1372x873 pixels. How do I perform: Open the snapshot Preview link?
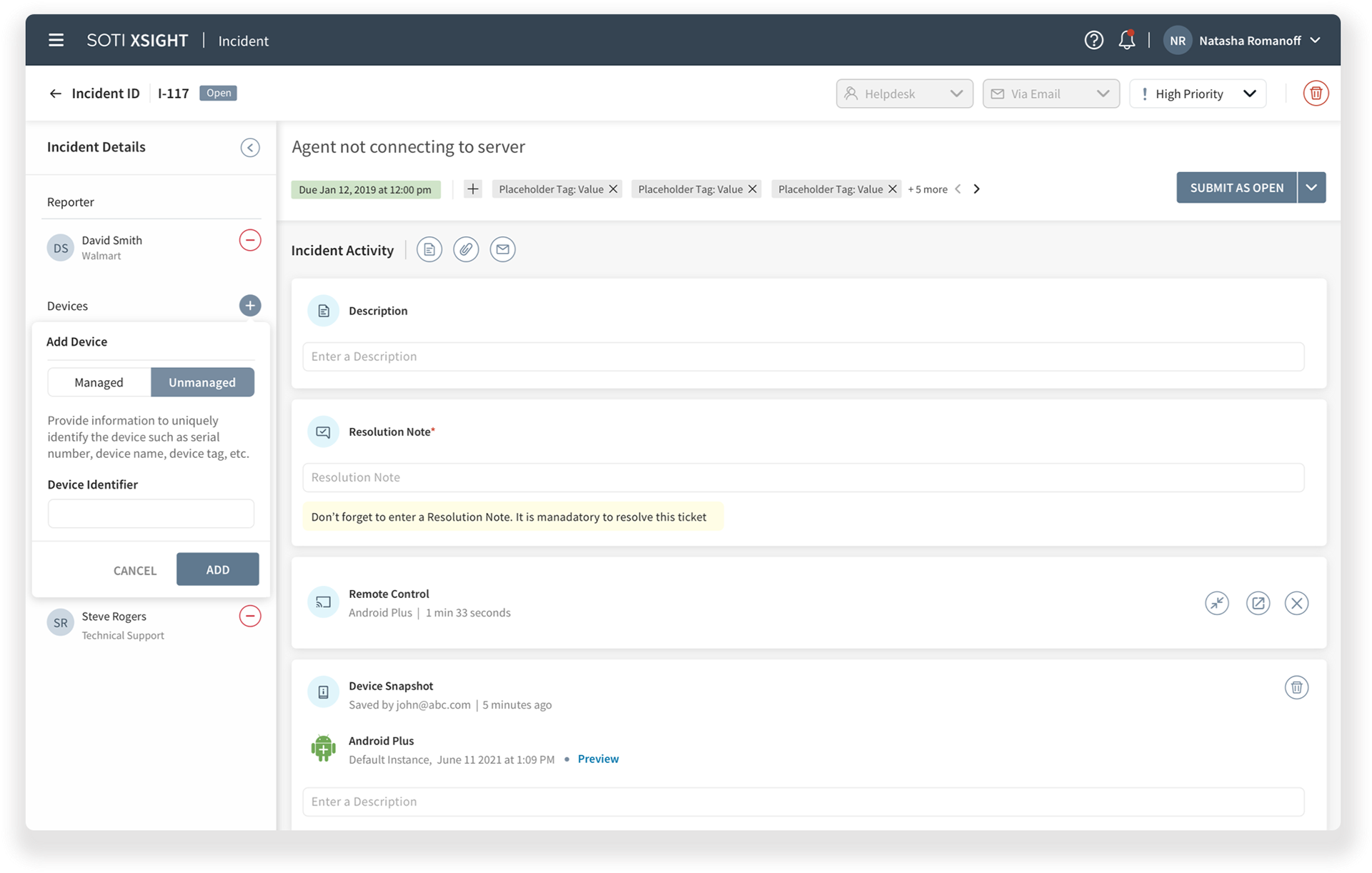(x=598, y=759)
